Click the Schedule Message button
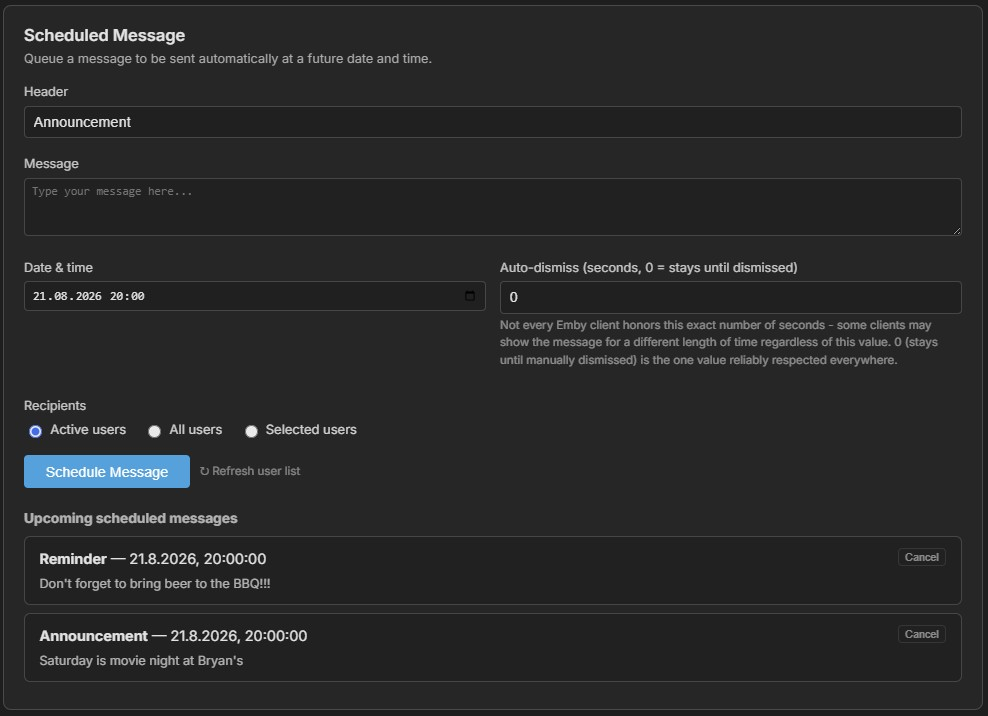The width and height of the screenshot is (988, 716). pos(106,471)
